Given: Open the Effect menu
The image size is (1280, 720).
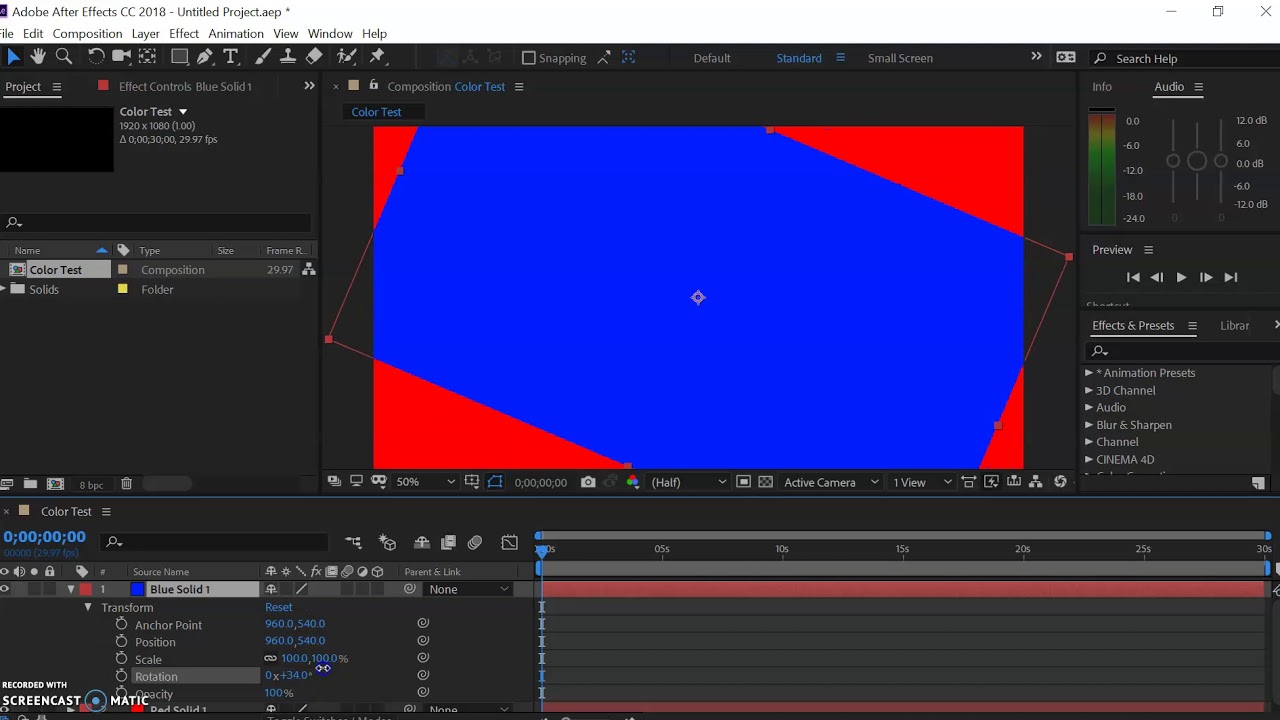Looking at the screenshot, I should point(184,34).
